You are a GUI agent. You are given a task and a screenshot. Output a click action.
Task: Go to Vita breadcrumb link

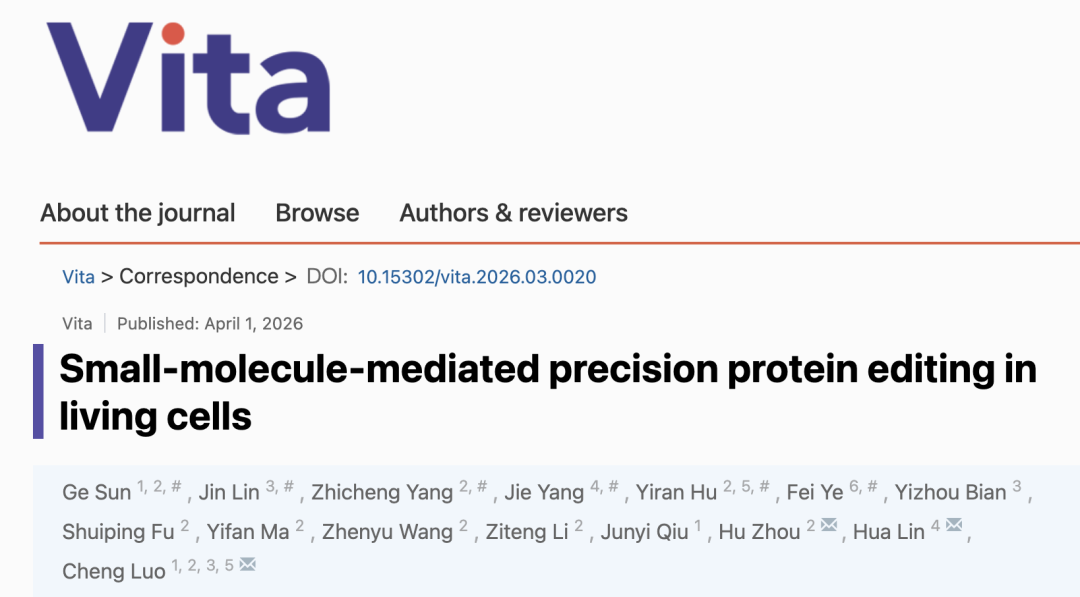(x=78, y=277)
